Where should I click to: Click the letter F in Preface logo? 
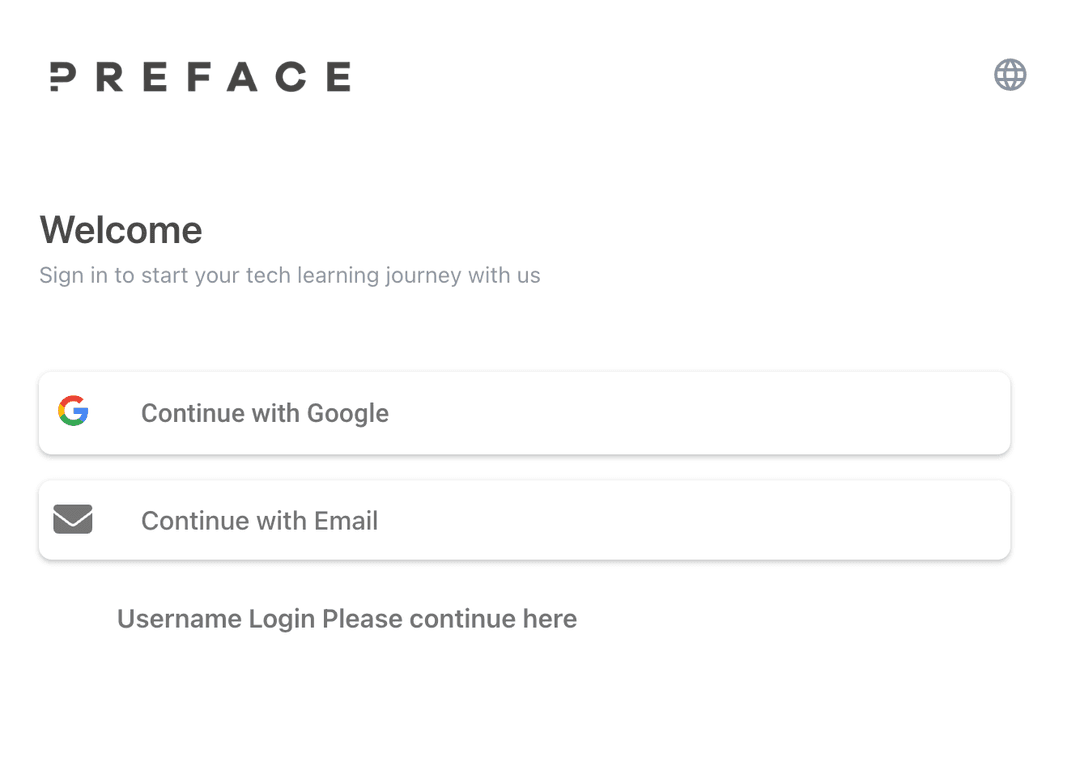tap(199, 77)
